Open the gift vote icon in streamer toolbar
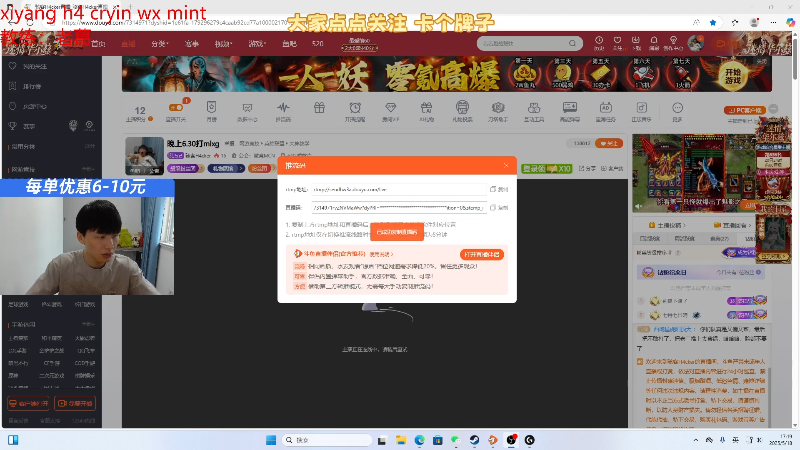Viewport: 800px width, 450px height. click(x=462, y=108)
